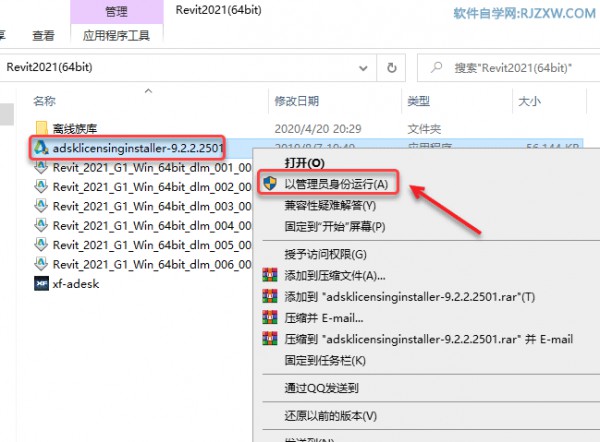
Task: Select the 离线族库 folder name
Action: click(x=75, y=129)
